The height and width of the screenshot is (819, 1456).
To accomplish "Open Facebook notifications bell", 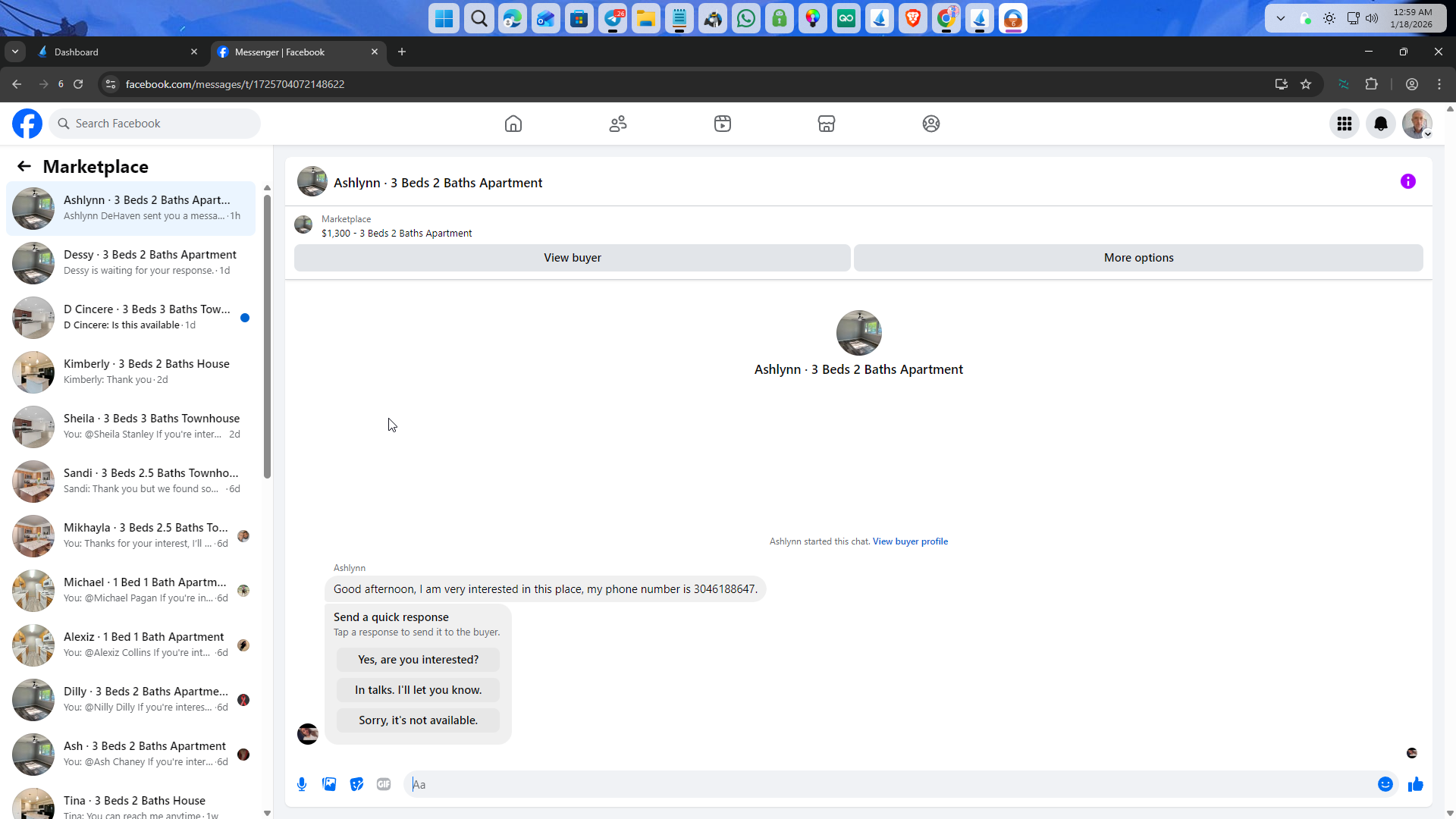I will click(x=1380, y=124).
